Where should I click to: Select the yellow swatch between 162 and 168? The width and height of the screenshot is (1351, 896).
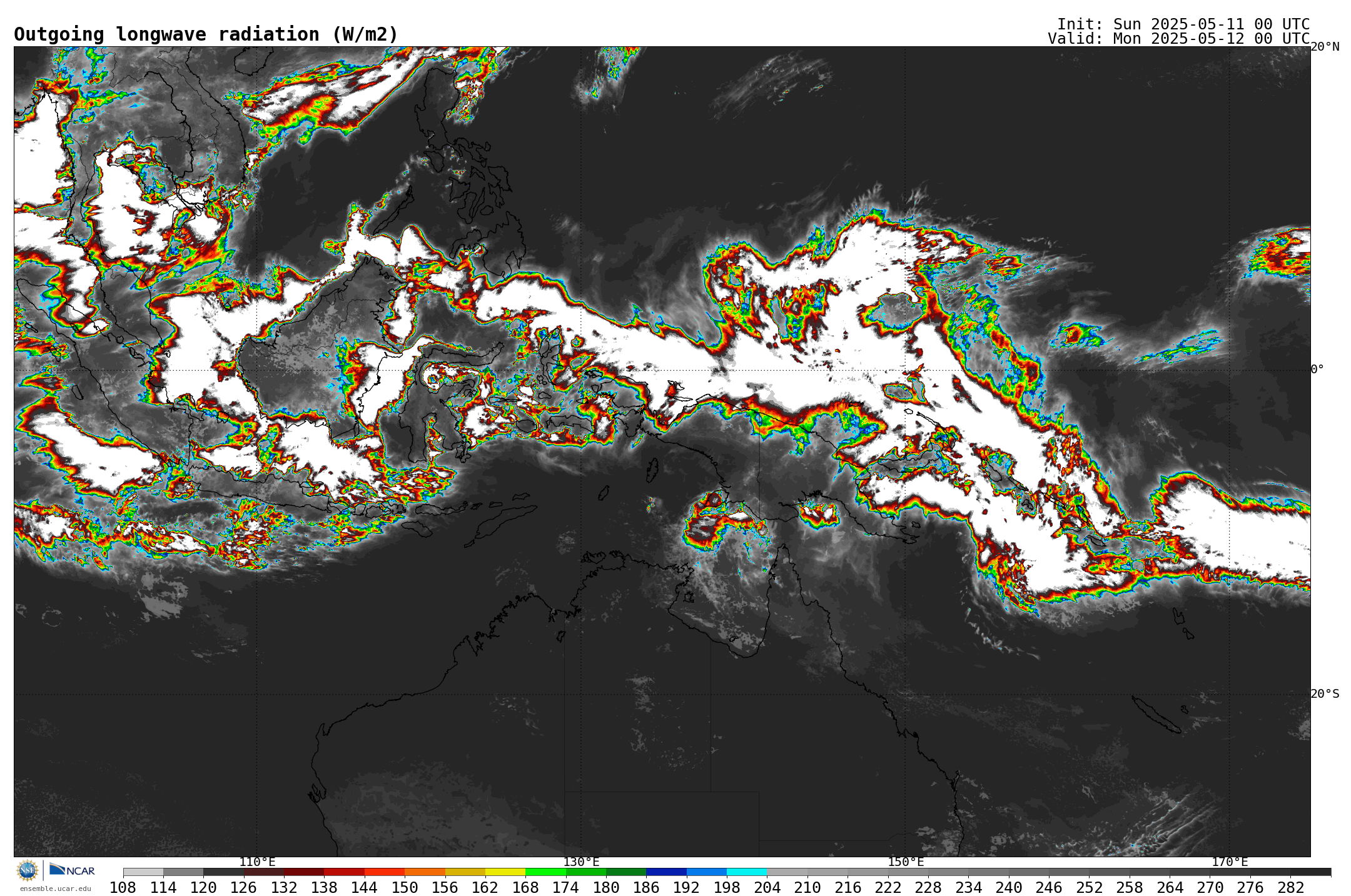(x=505, y=872)
